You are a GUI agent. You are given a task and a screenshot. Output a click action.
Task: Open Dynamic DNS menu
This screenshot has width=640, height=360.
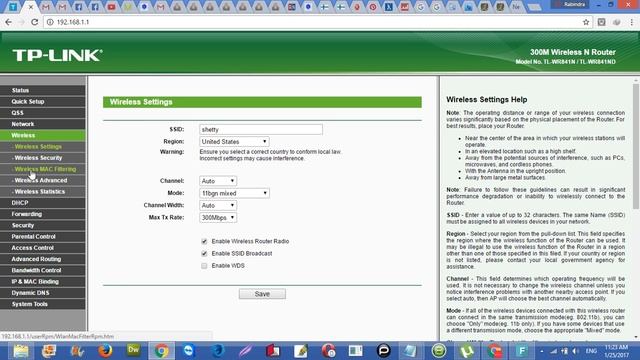click(x=43, y=293)
